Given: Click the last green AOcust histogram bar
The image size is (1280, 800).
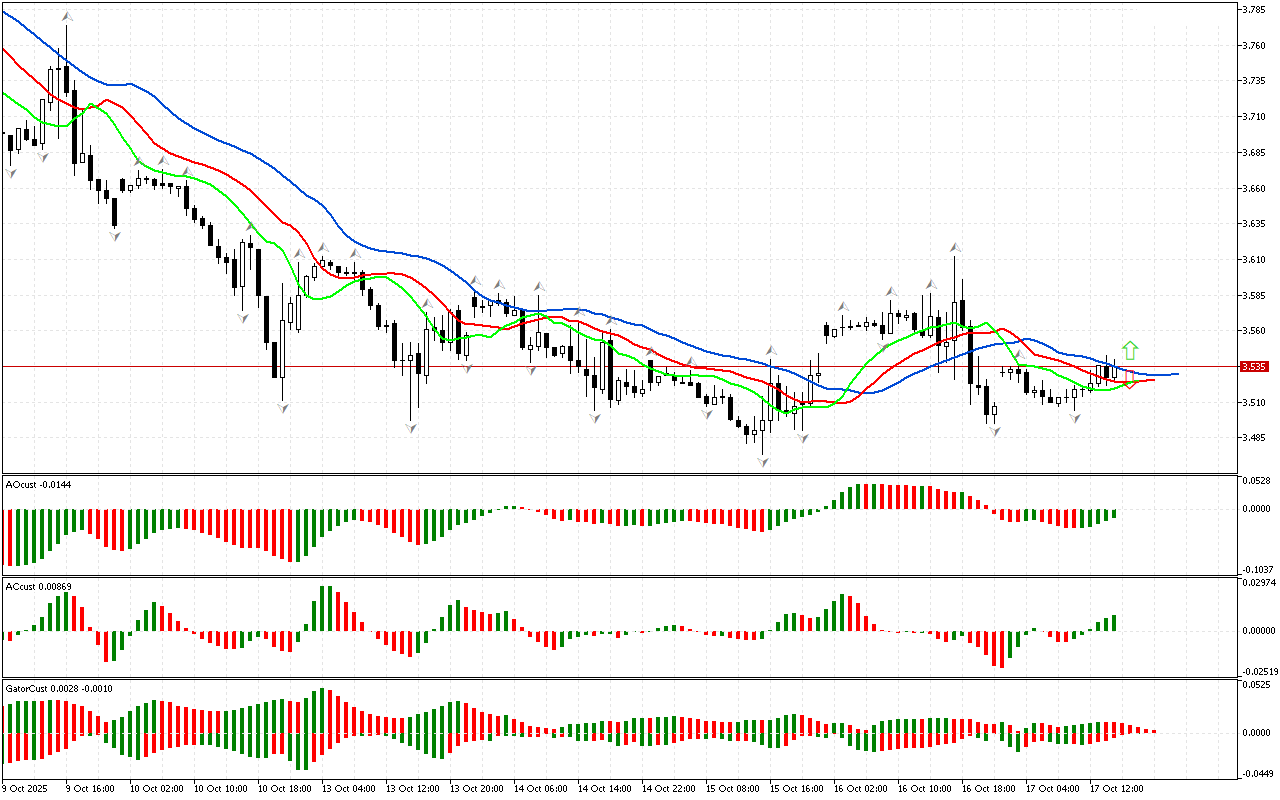Looking at the screenshot, I should pos(1114,514).
